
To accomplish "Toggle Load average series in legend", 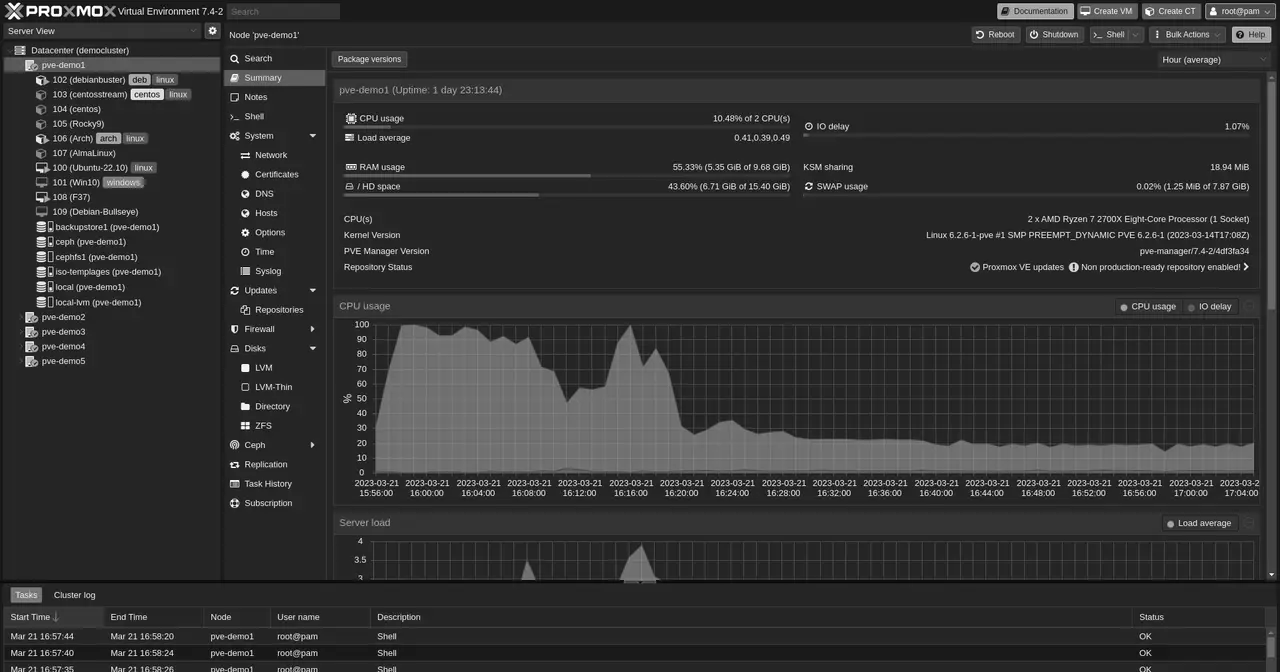I will 1199,523.
